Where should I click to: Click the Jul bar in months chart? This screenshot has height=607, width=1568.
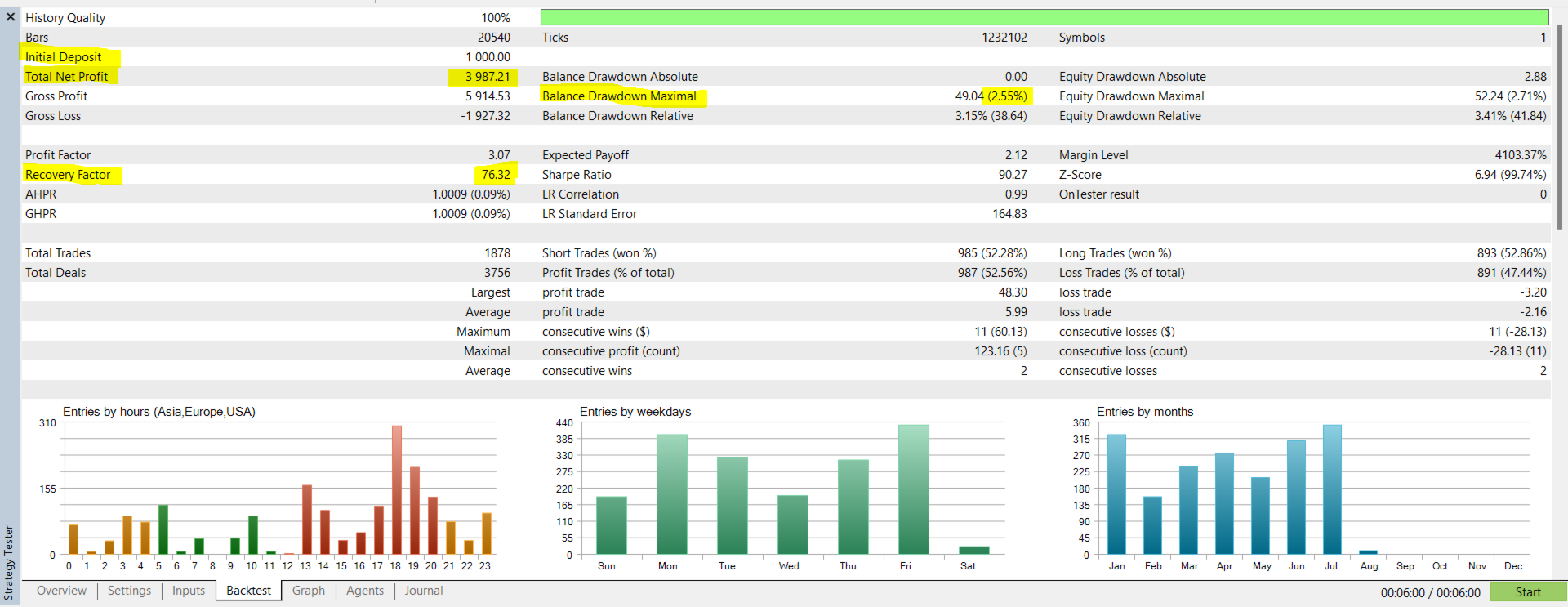(1332, 490)
